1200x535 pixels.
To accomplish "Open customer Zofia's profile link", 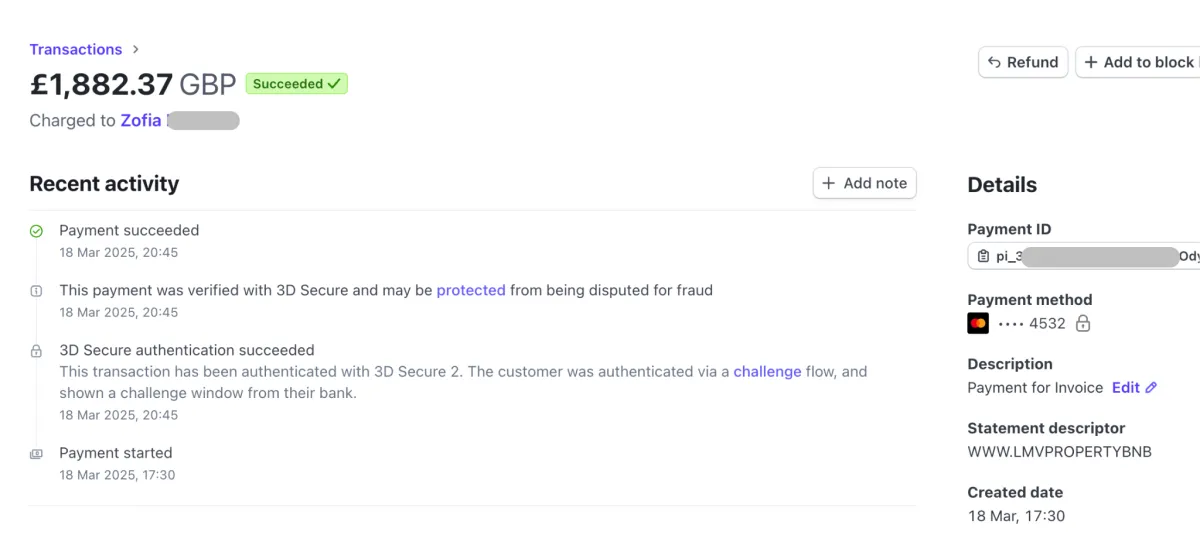I will click(x=141, y=120).
